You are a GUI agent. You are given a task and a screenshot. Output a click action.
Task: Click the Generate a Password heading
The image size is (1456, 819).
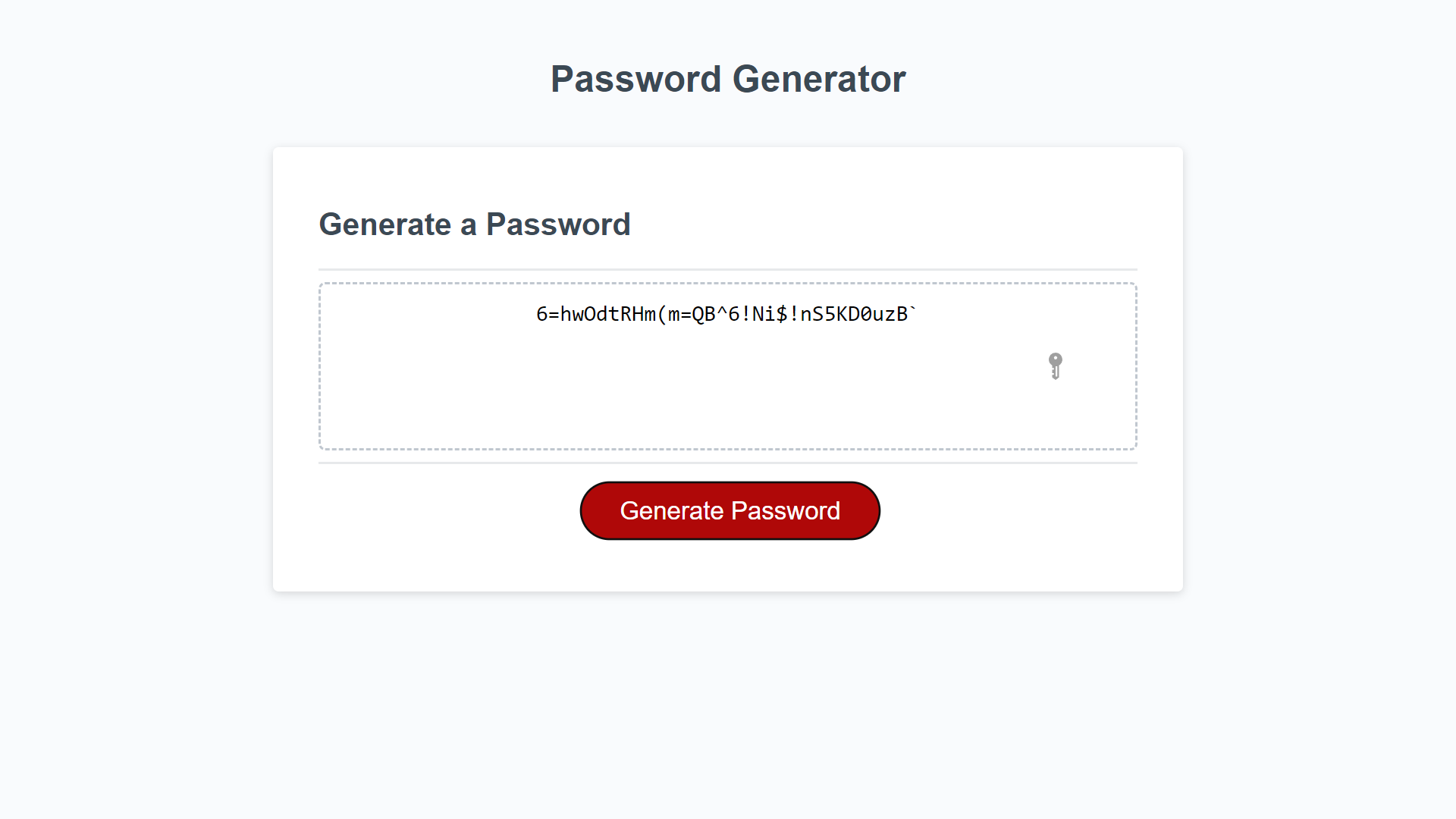[475, 224]
